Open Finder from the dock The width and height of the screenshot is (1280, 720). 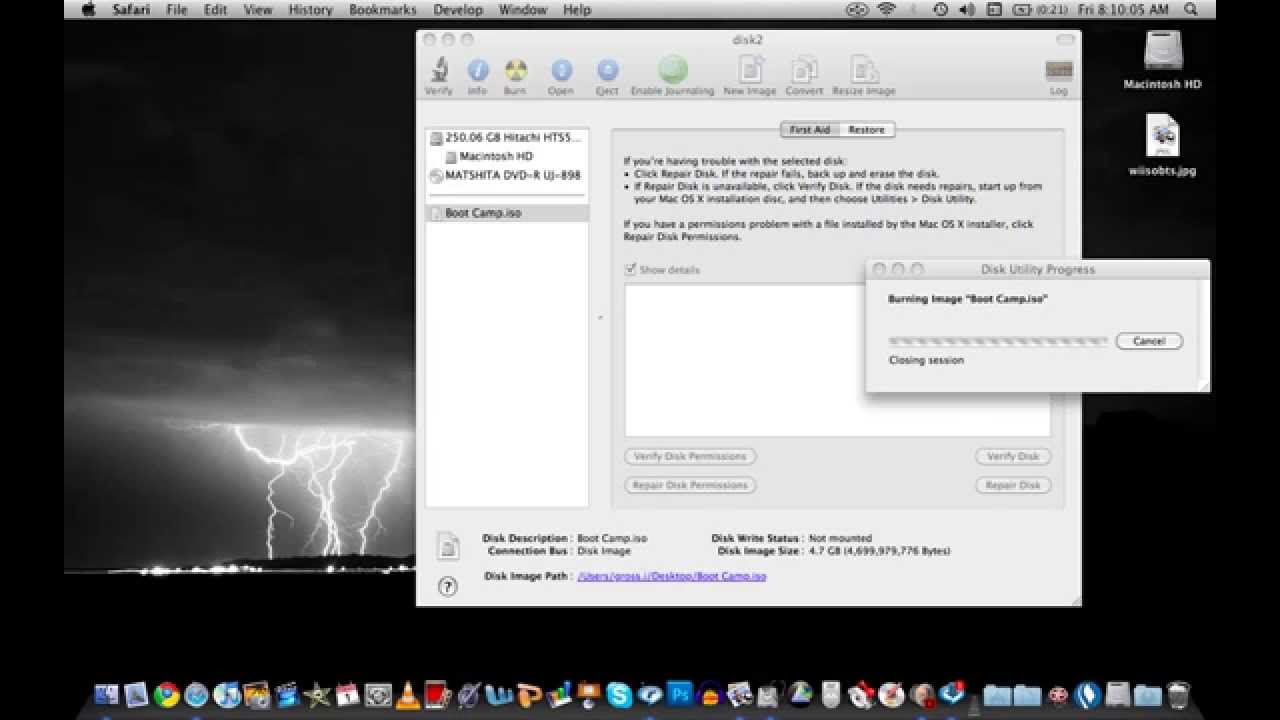[106, 695]
